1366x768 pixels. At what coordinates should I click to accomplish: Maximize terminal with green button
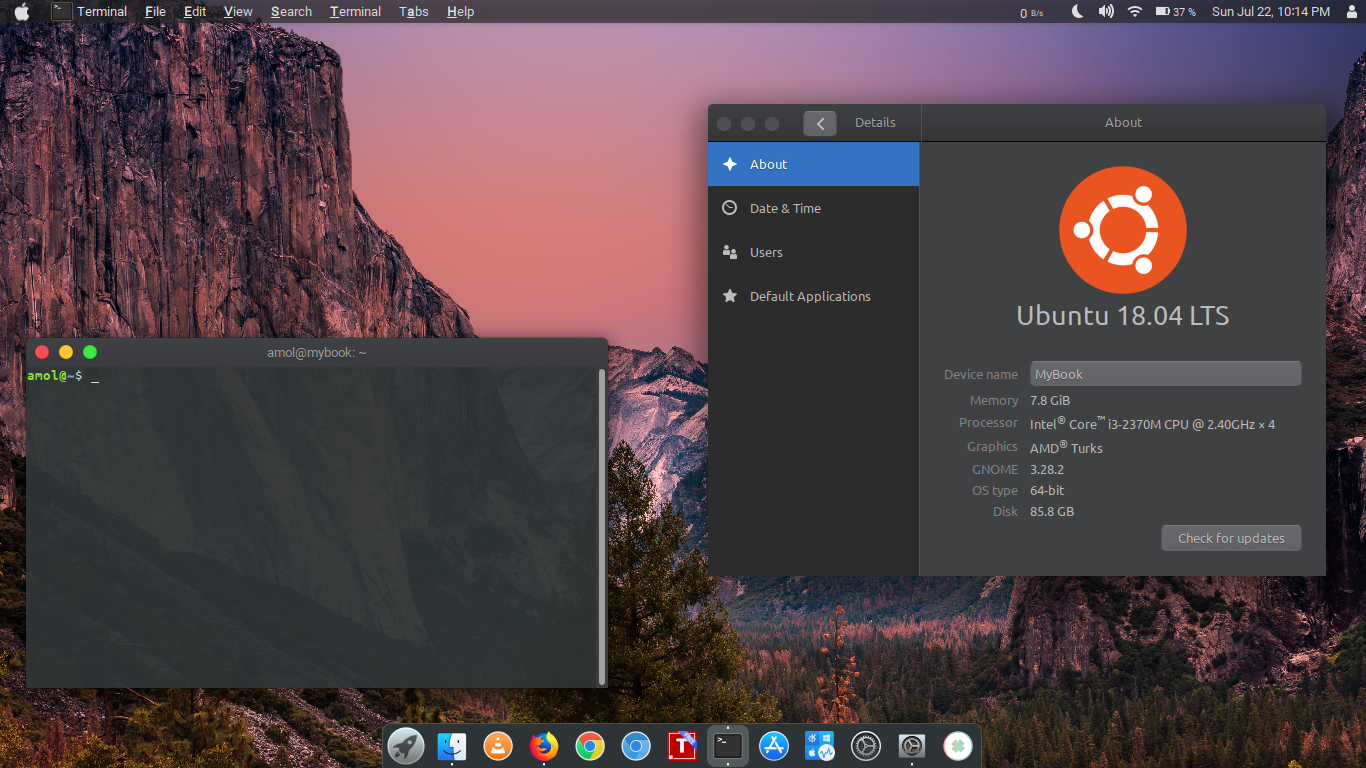[90, 352]
